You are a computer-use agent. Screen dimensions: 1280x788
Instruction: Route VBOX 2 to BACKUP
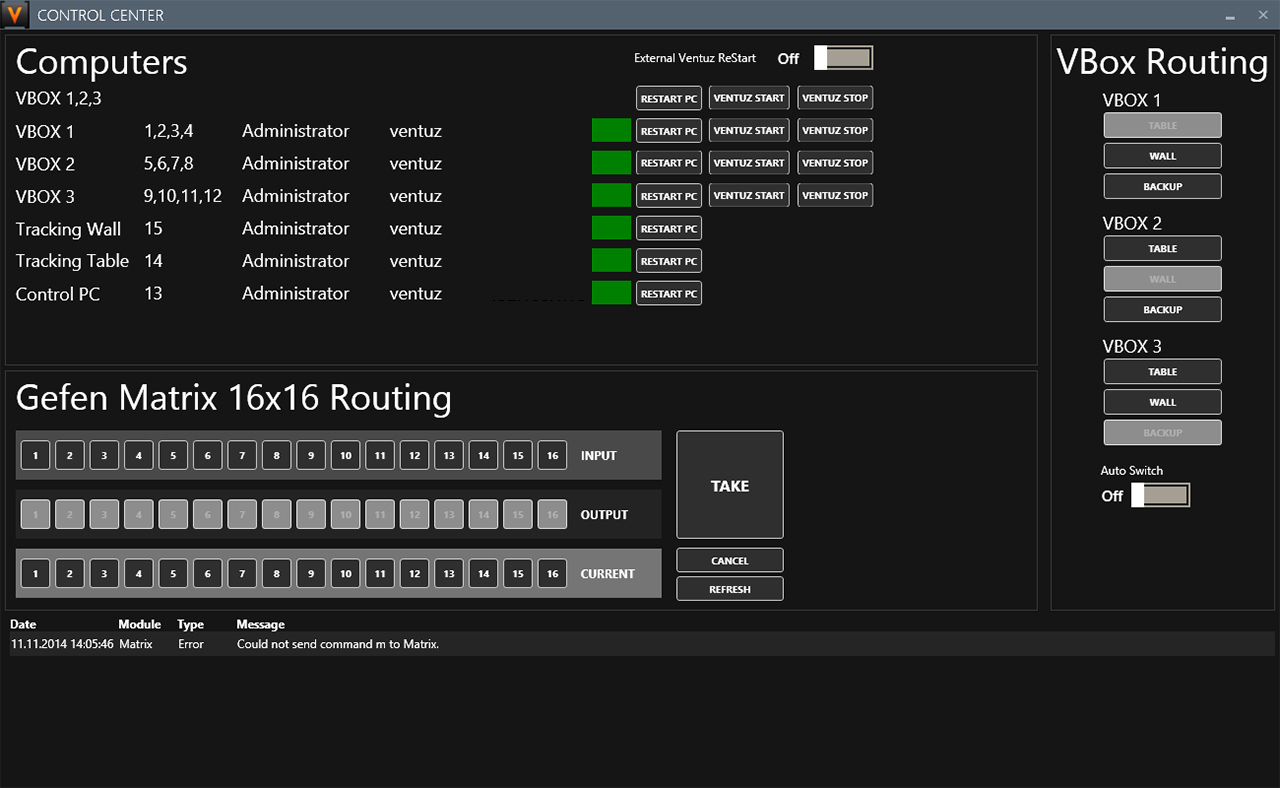point(1163,309)
